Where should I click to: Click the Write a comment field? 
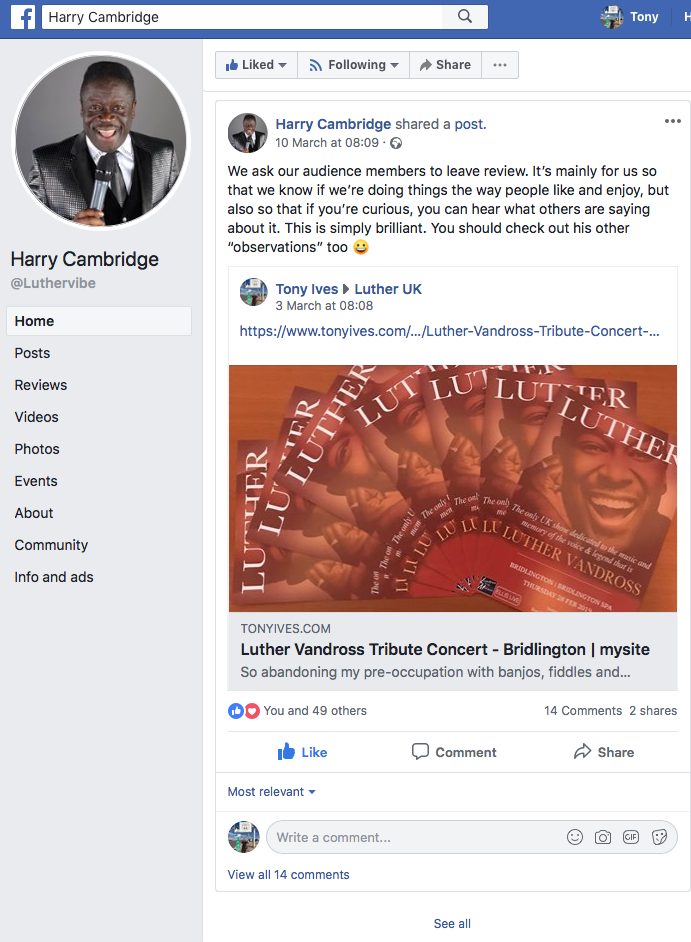click(x=410, y=837)
